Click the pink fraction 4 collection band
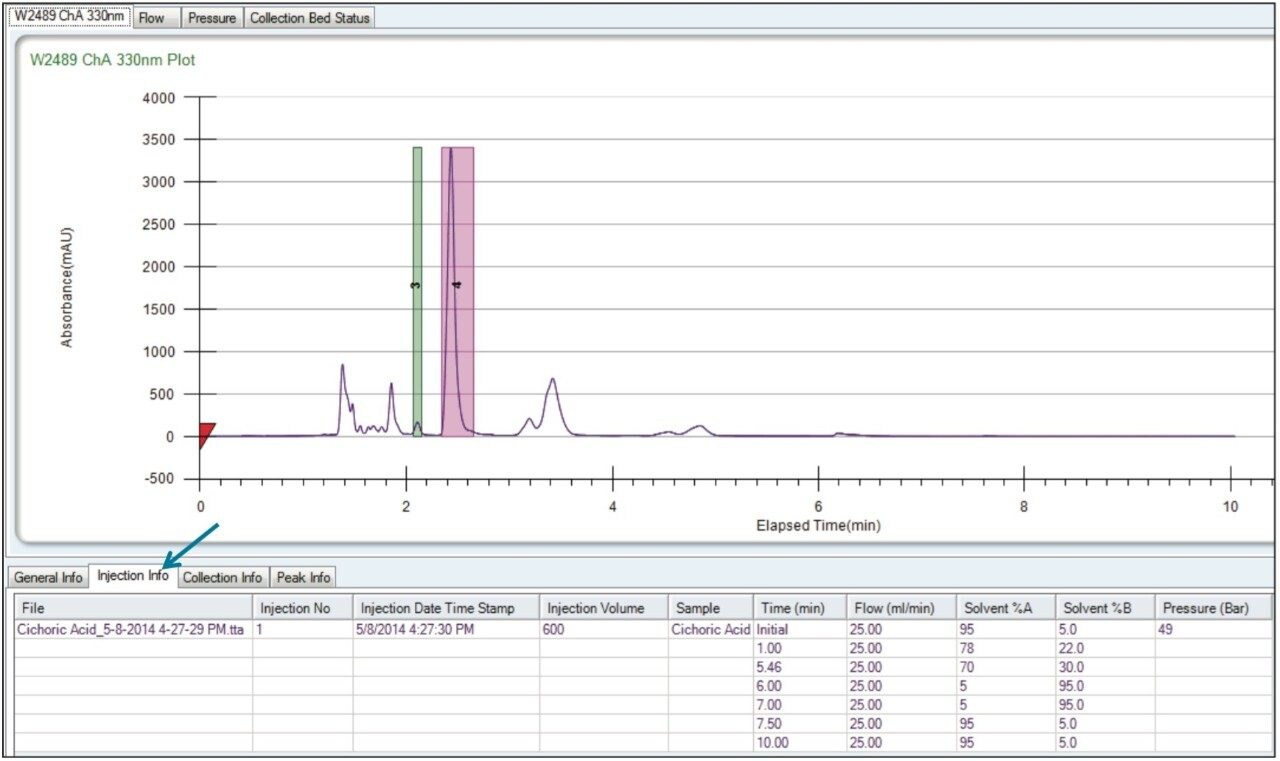This screenshot has width=1280, height=761. [458, 291]
